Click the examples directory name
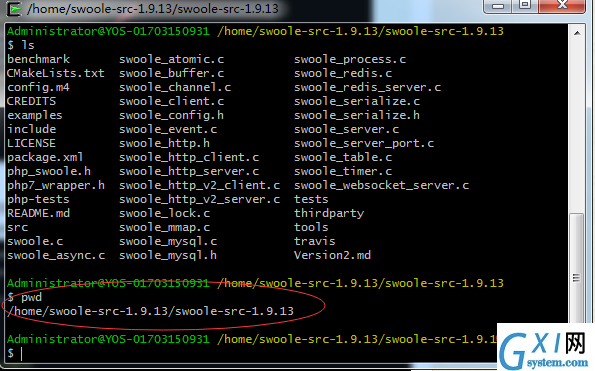Viewport: 595px width, 371px height. click(x=35, y=115)
